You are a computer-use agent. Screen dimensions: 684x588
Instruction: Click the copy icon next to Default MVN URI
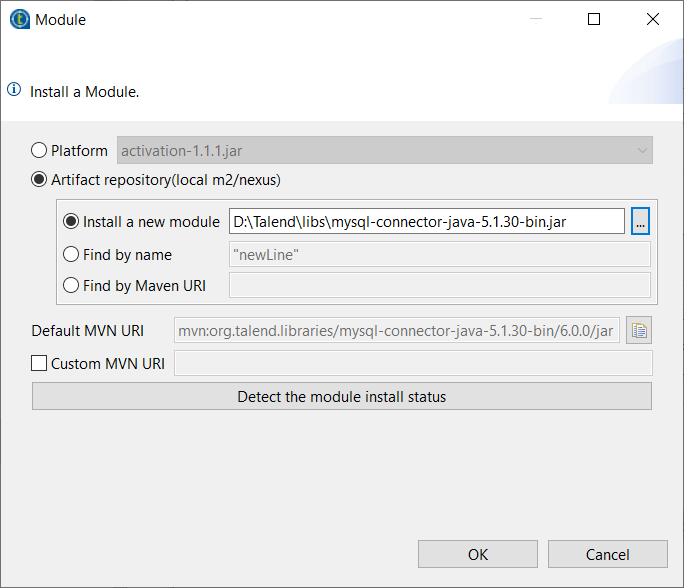(x=639, y=330)
